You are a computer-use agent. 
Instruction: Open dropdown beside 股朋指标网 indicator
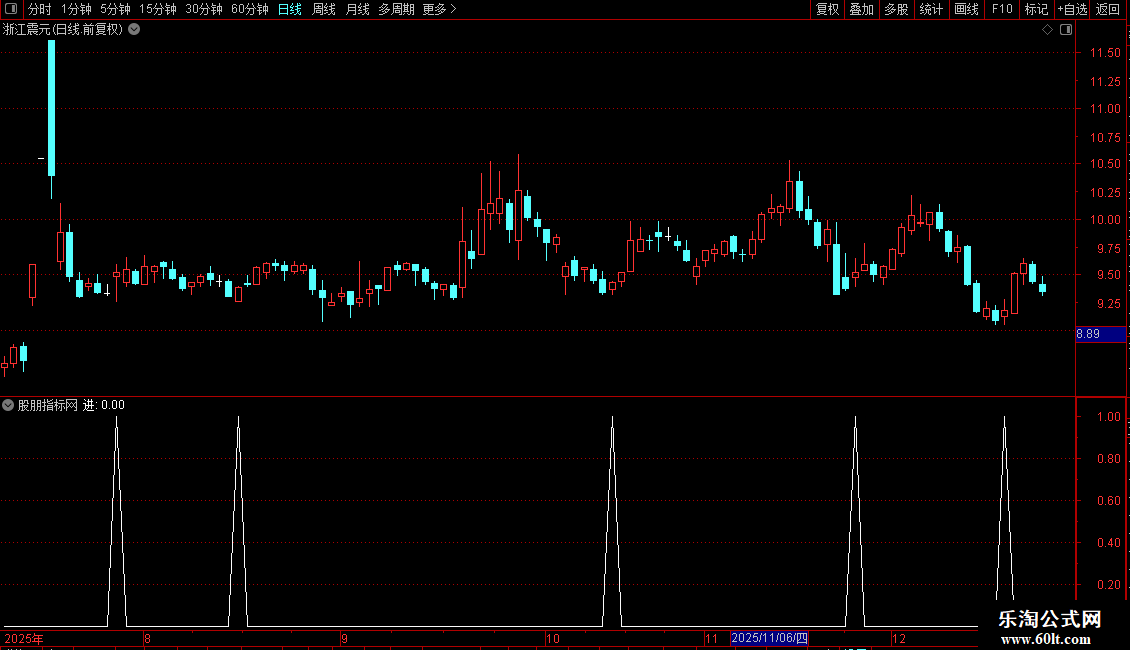click(x=8, y=405)
